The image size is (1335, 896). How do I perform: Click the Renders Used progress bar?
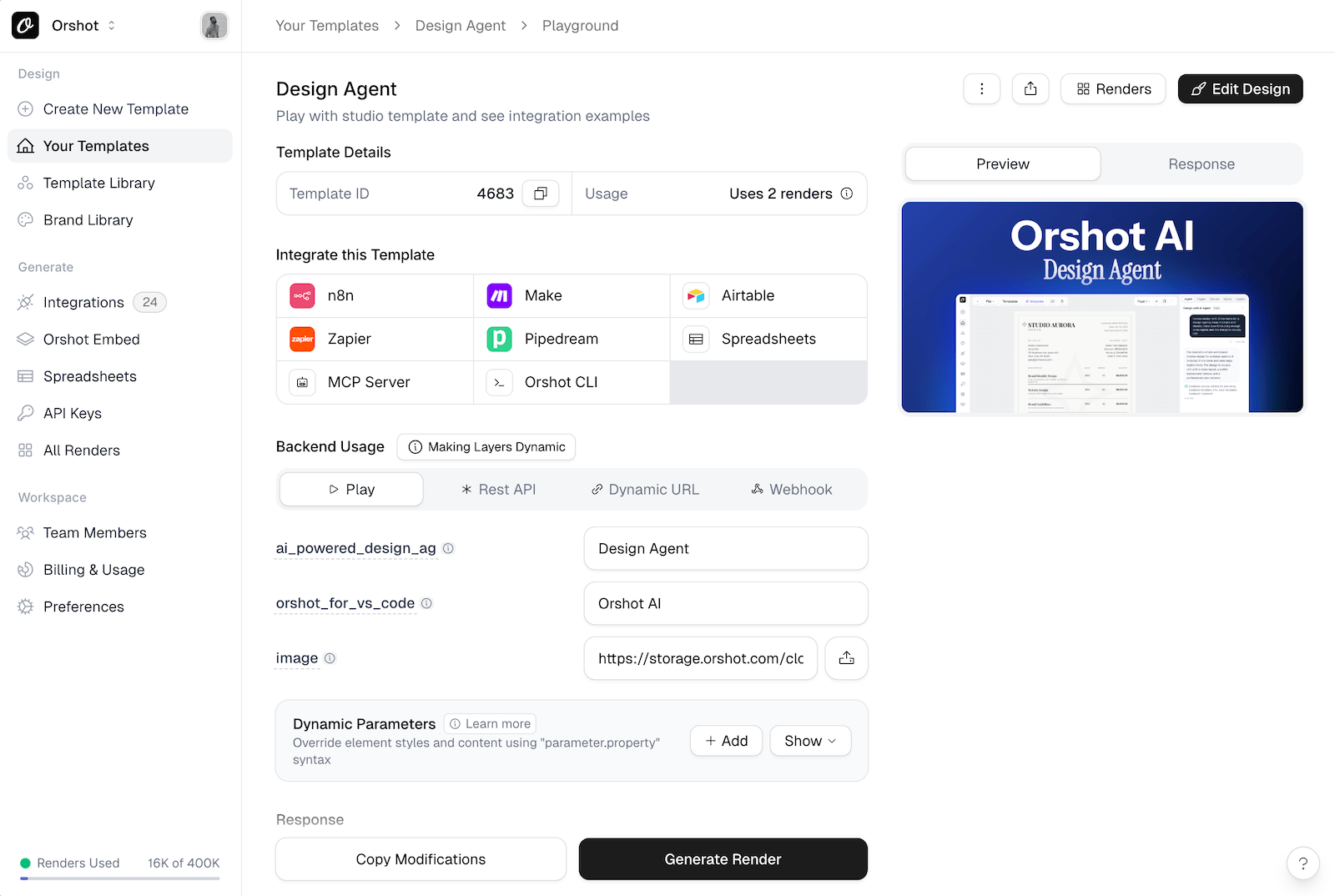pyautogui.click(x=119, y=880)
